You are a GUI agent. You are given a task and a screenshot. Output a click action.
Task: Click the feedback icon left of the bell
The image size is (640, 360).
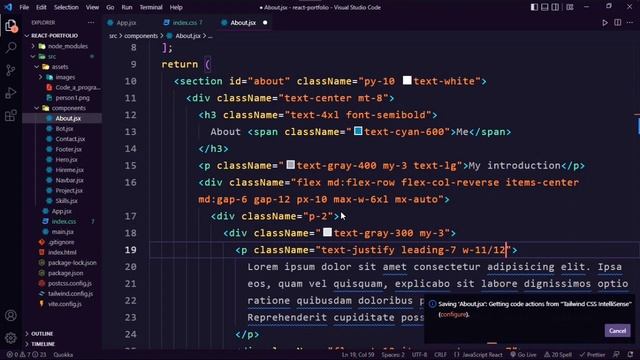point(616,354)
